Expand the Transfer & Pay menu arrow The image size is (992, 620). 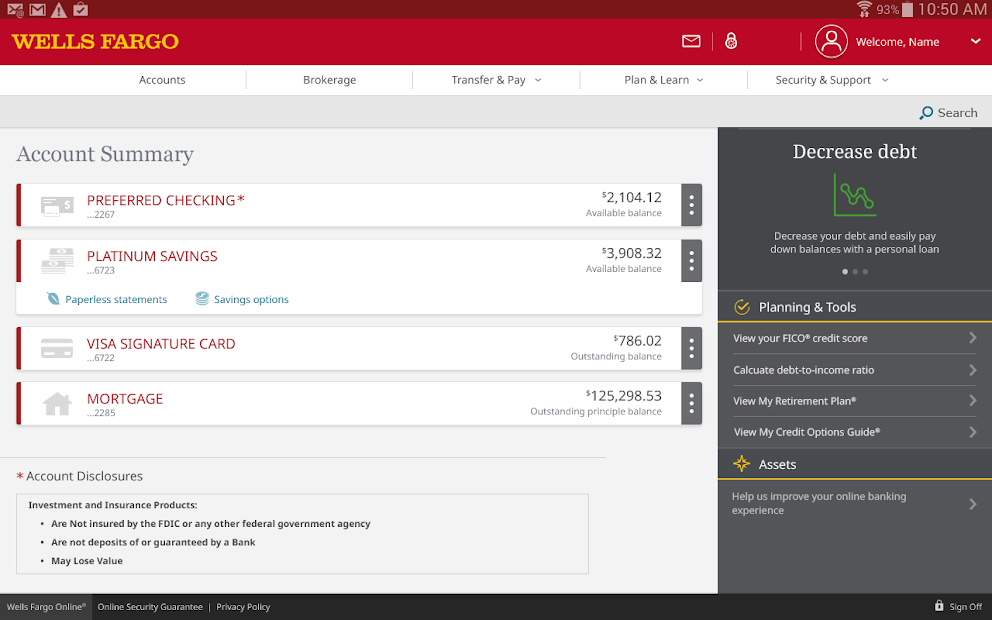click(538, 80)
